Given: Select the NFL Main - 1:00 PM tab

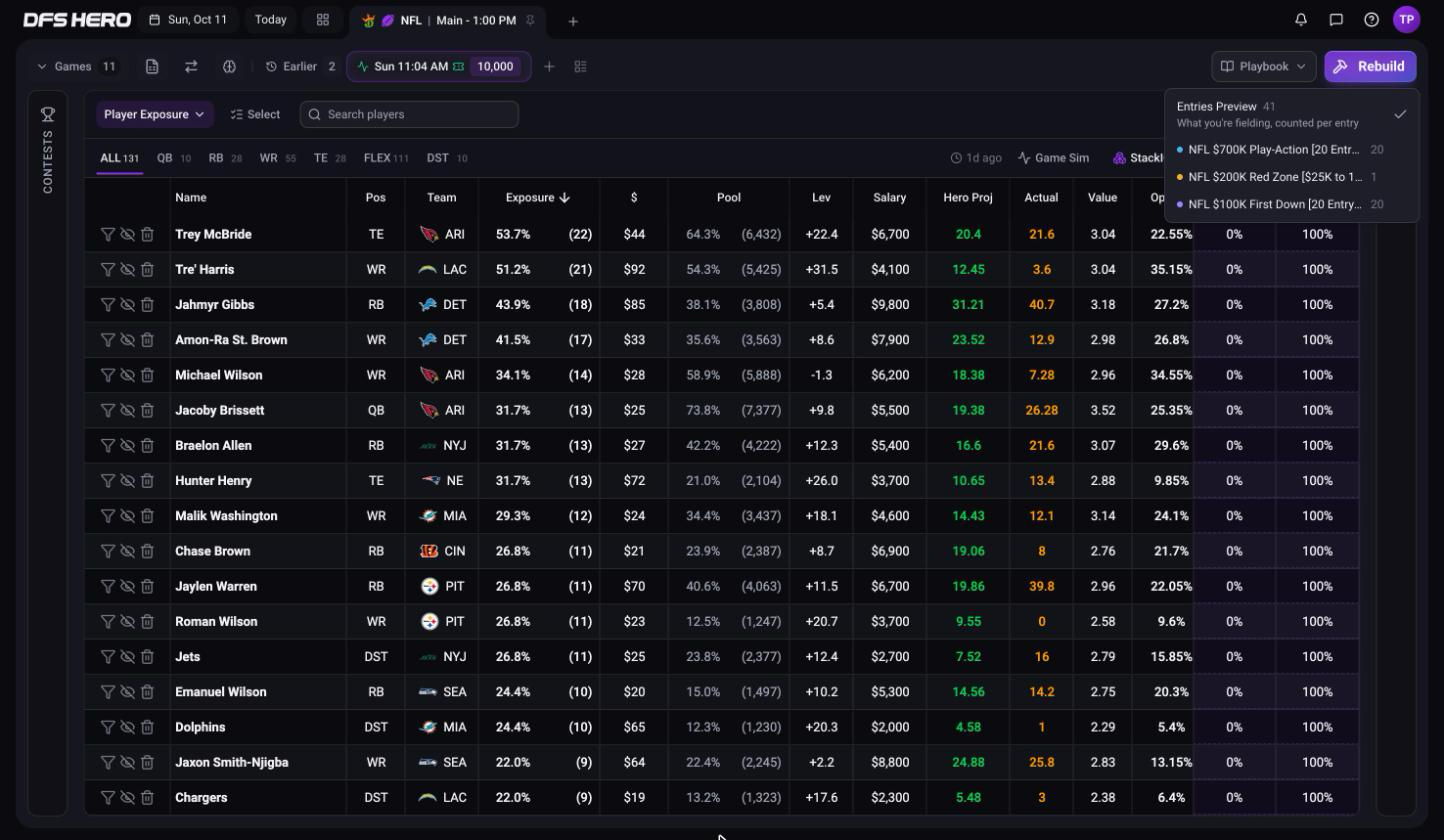Looking at the screenshot, I should 448,21.
